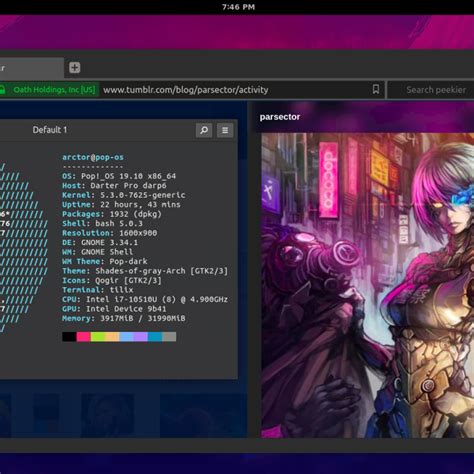Open the cyberpunk artwork post image

367,285
